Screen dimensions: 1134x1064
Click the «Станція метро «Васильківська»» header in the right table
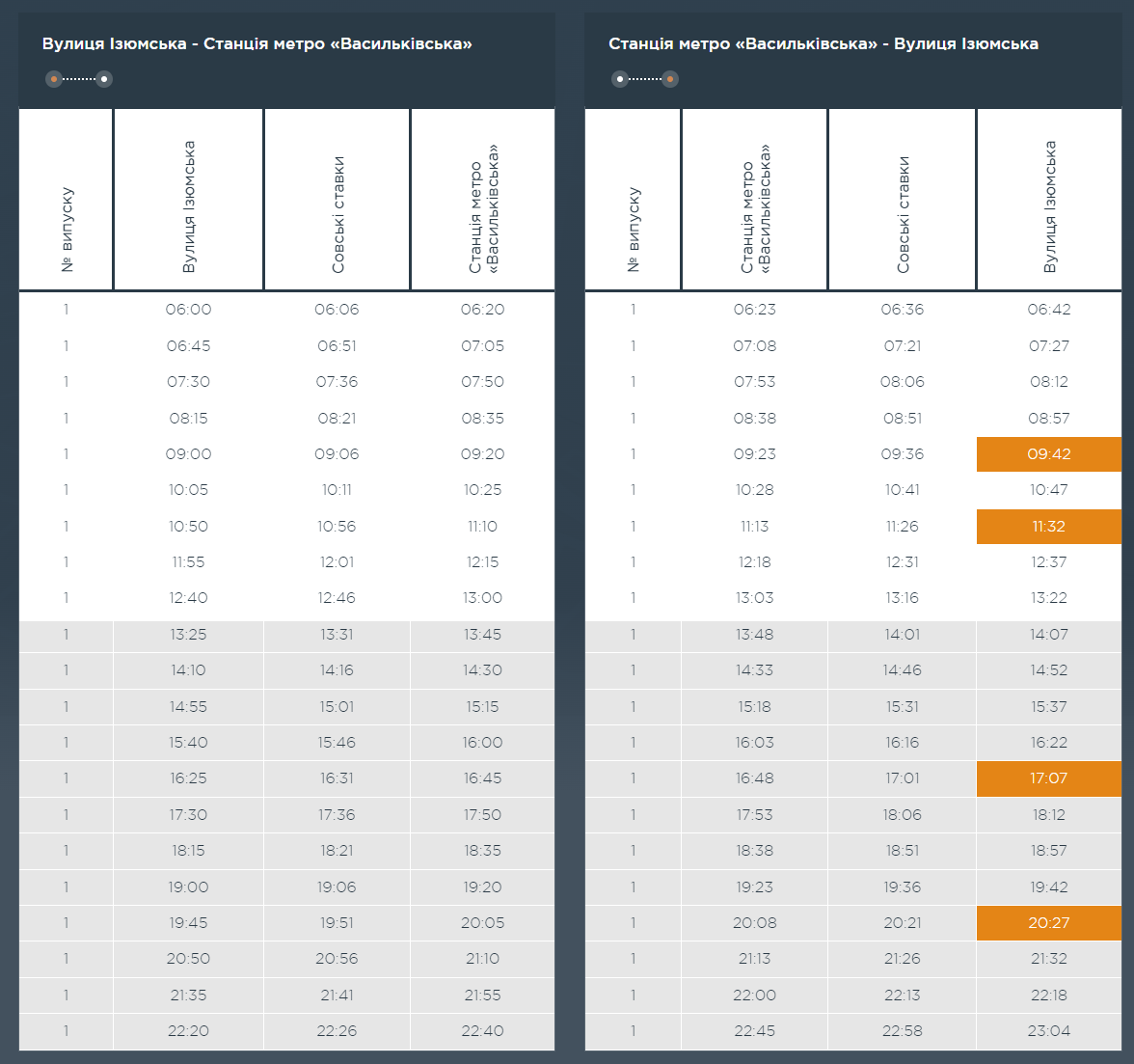[755, 209]
